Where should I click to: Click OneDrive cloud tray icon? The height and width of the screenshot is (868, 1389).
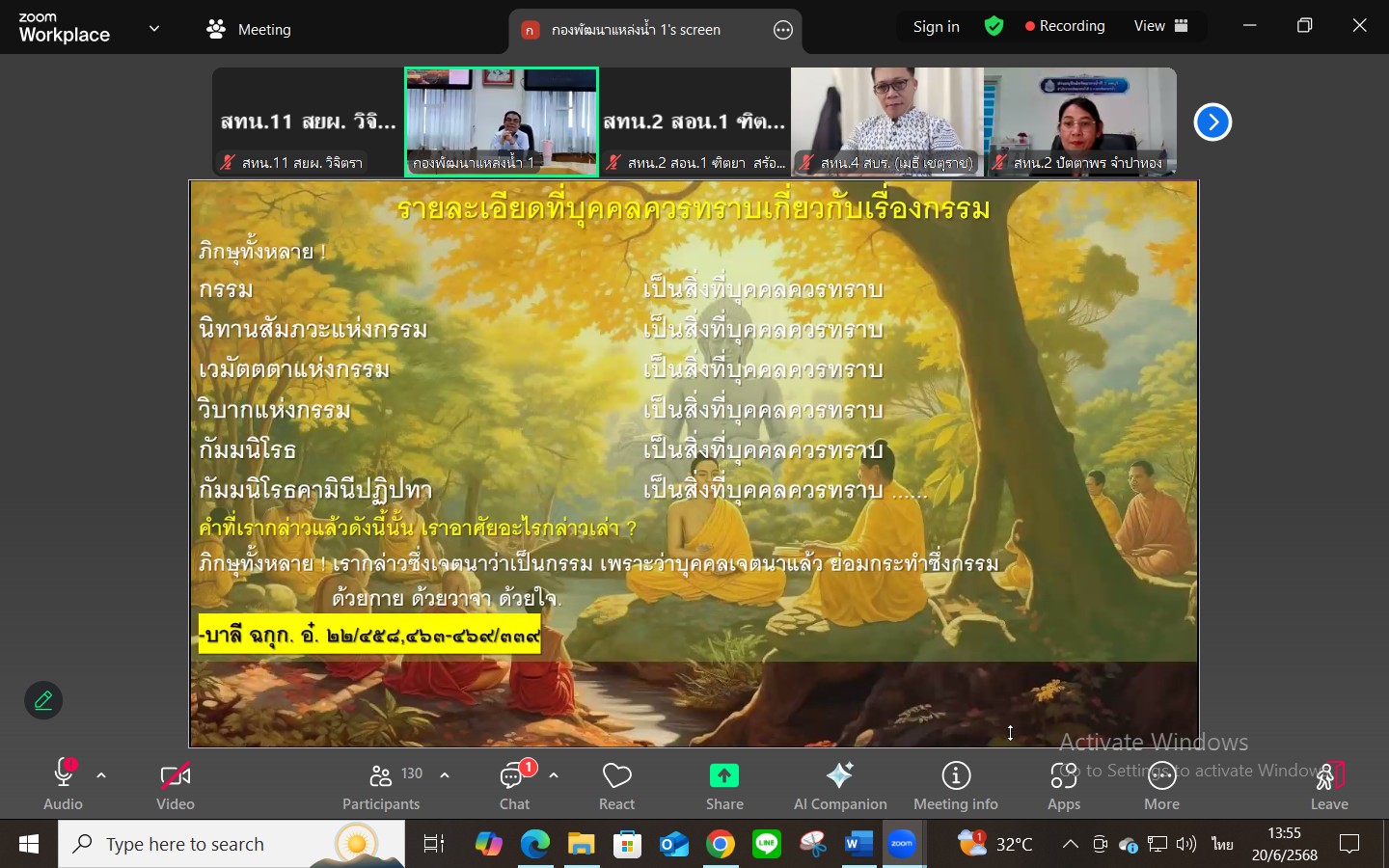click(x=1129, y=846)
